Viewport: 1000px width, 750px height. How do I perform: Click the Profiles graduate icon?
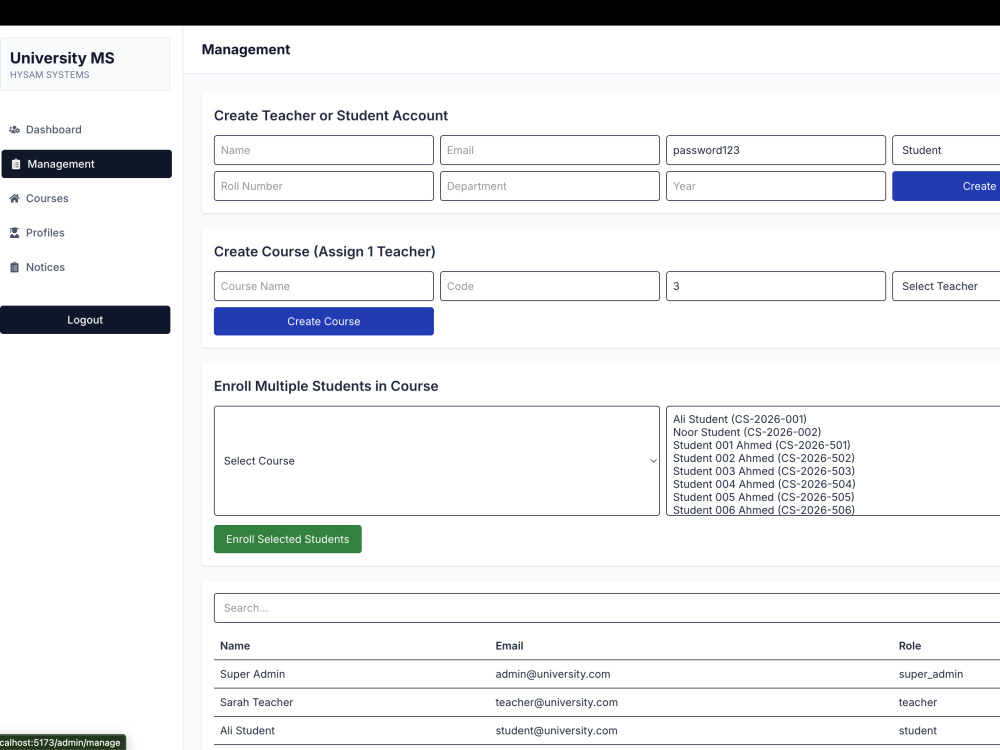(x=14, y=233)
